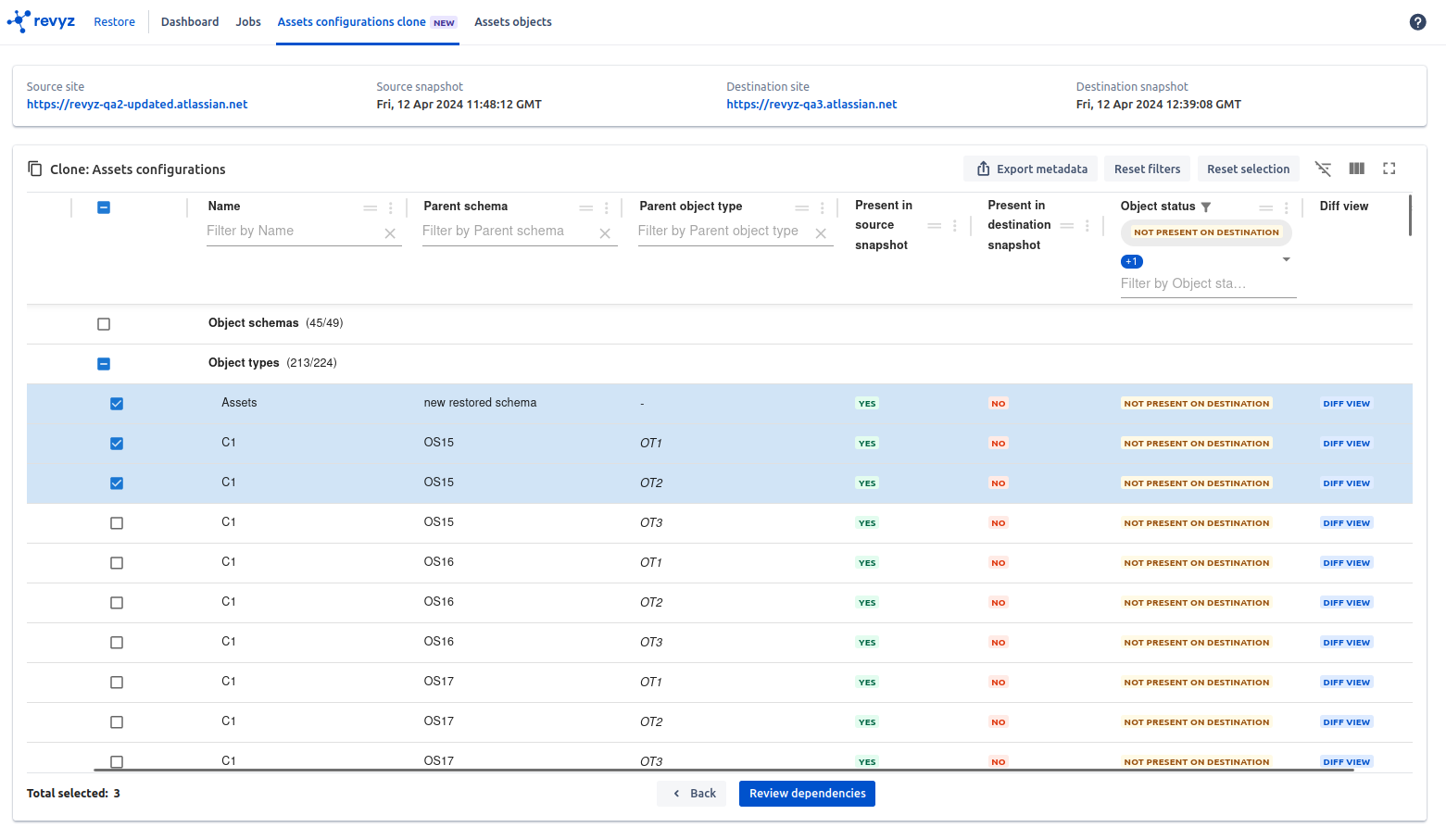
Task: Click Review dependencies button
Action: click(807, 794)
